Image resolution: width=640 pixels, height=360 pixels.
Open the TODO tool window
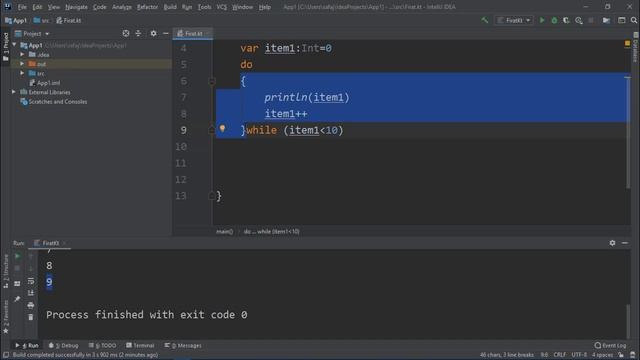point(102,345)
